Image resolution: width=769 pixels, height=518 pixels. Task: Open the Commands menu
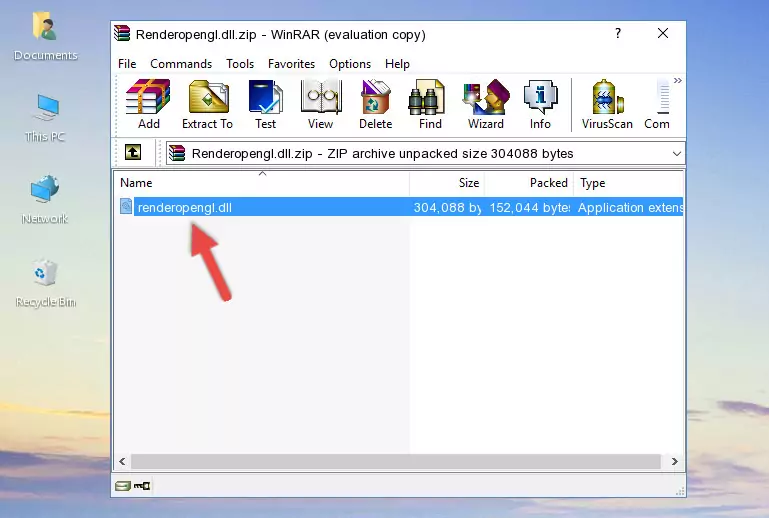pos(181,64)
